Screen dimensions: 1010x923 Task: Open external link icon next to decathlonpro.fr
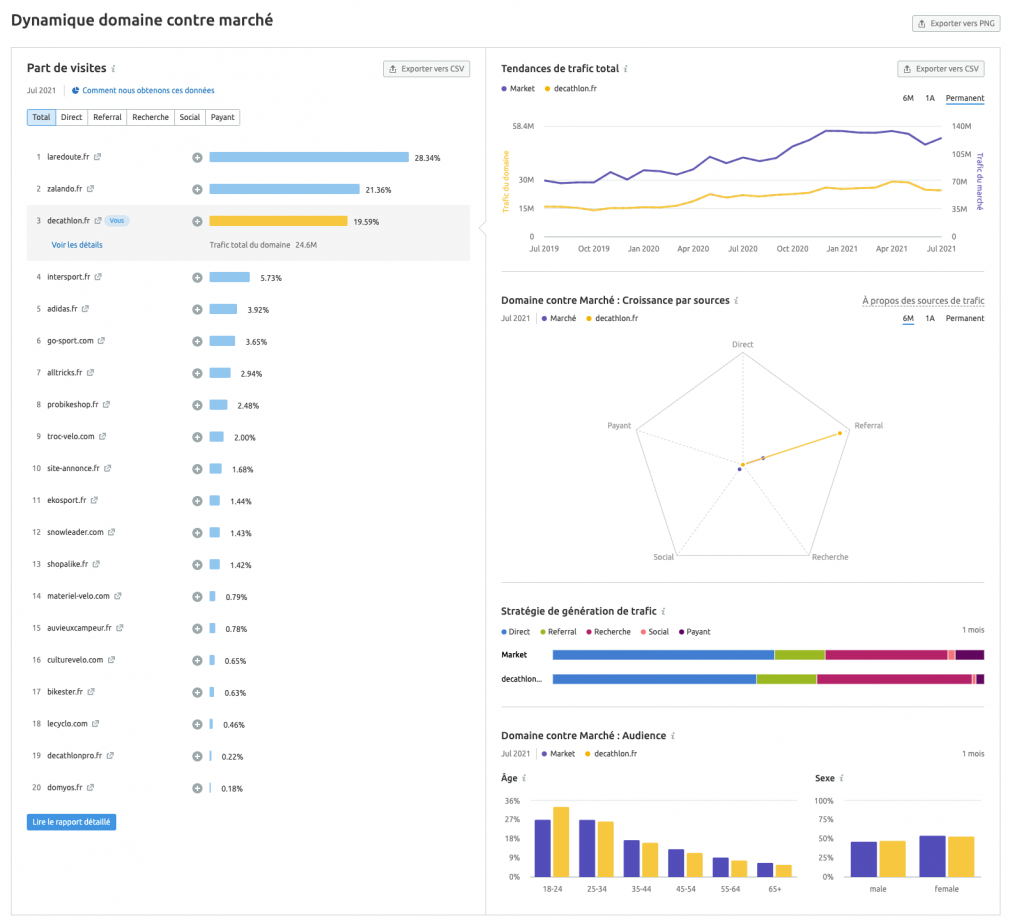tap(110, 756)
